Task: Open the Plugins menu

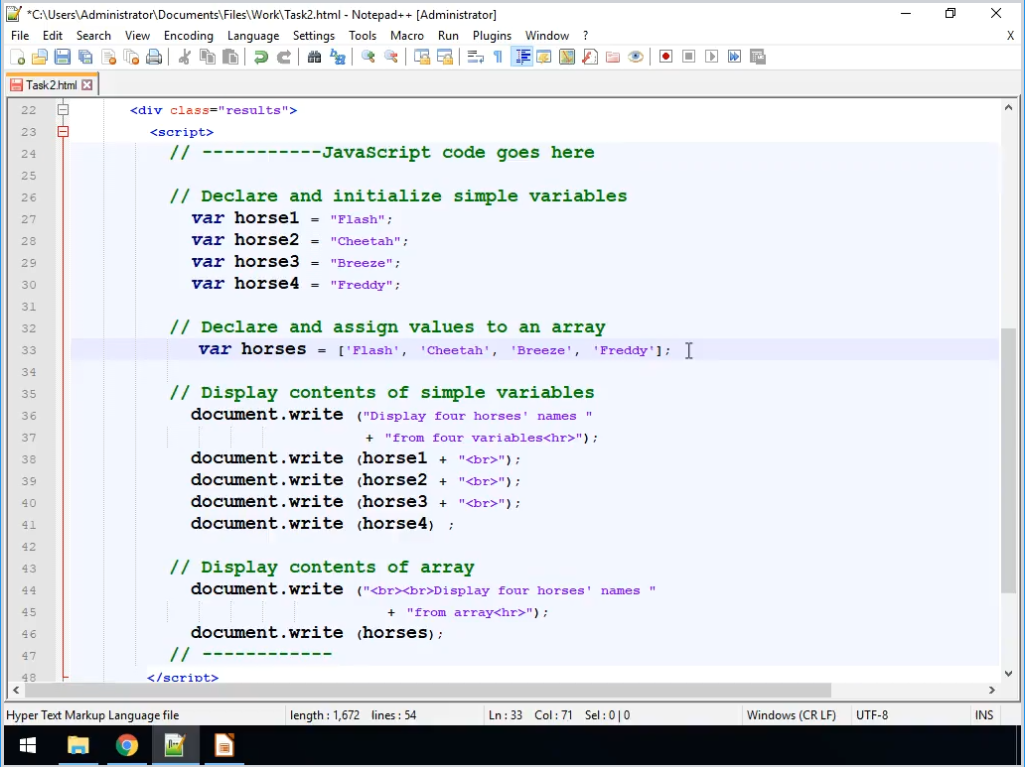Action: point(491,35)
